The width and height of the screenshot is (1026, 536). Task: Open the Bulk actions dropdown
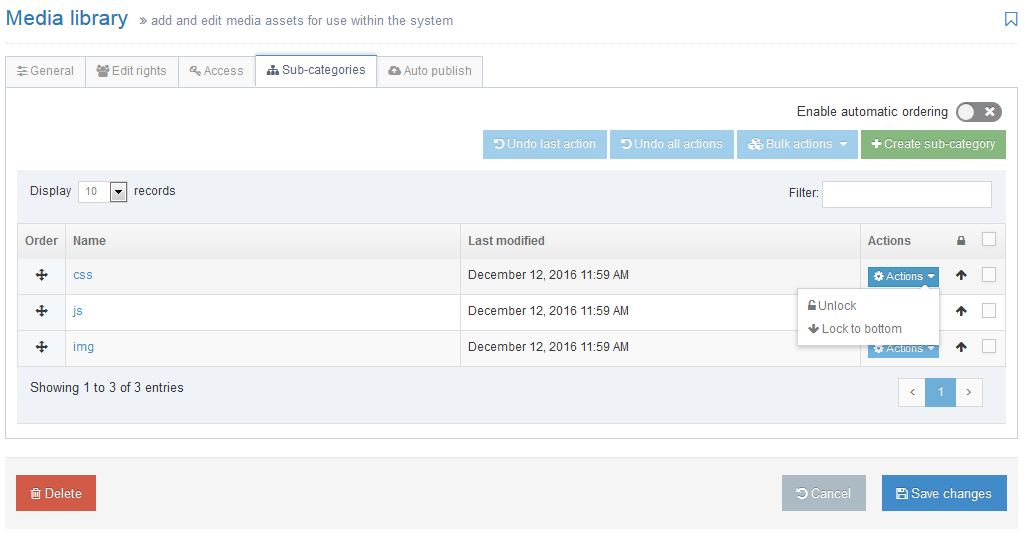[798, 144]
